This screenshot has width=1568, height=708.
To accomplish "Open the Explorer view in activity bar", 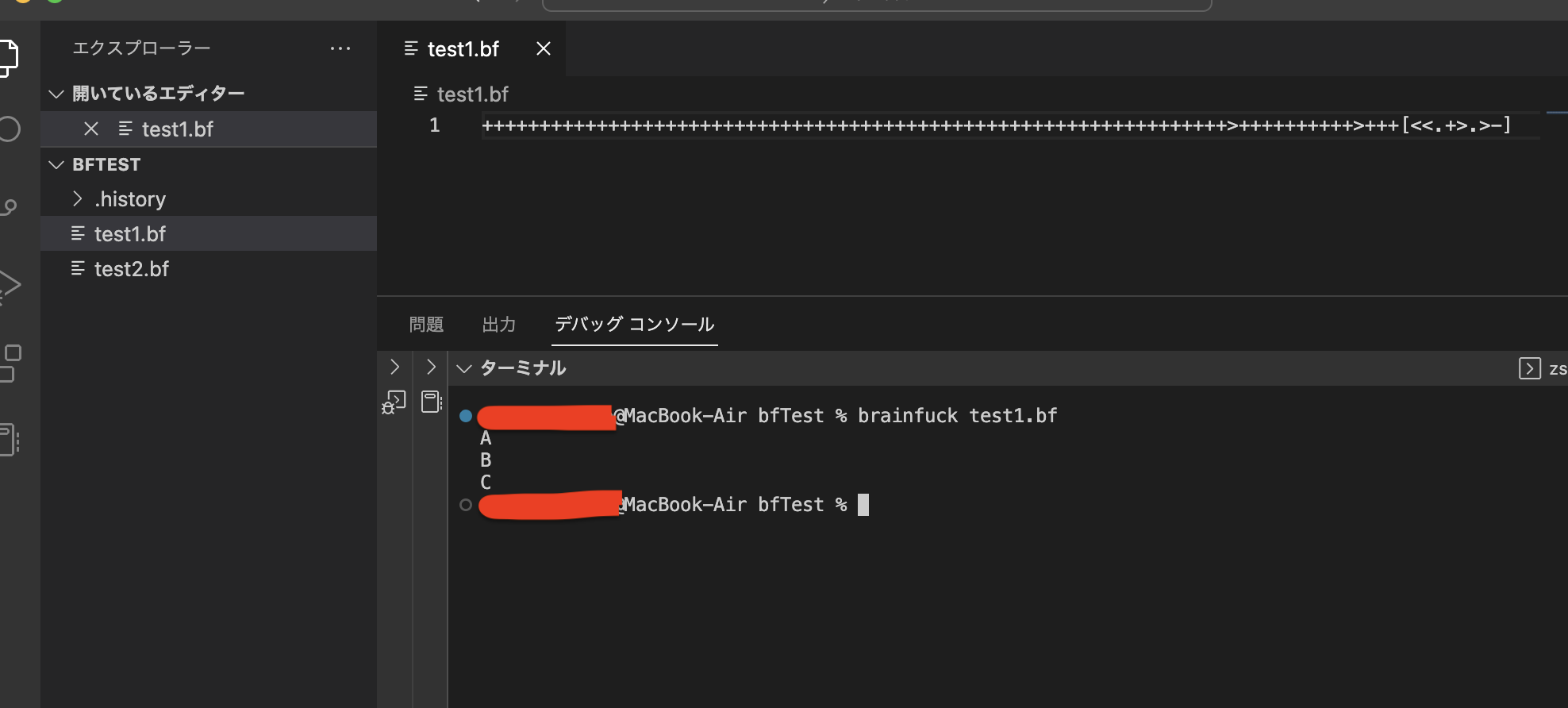I will (x=8, y=57).
